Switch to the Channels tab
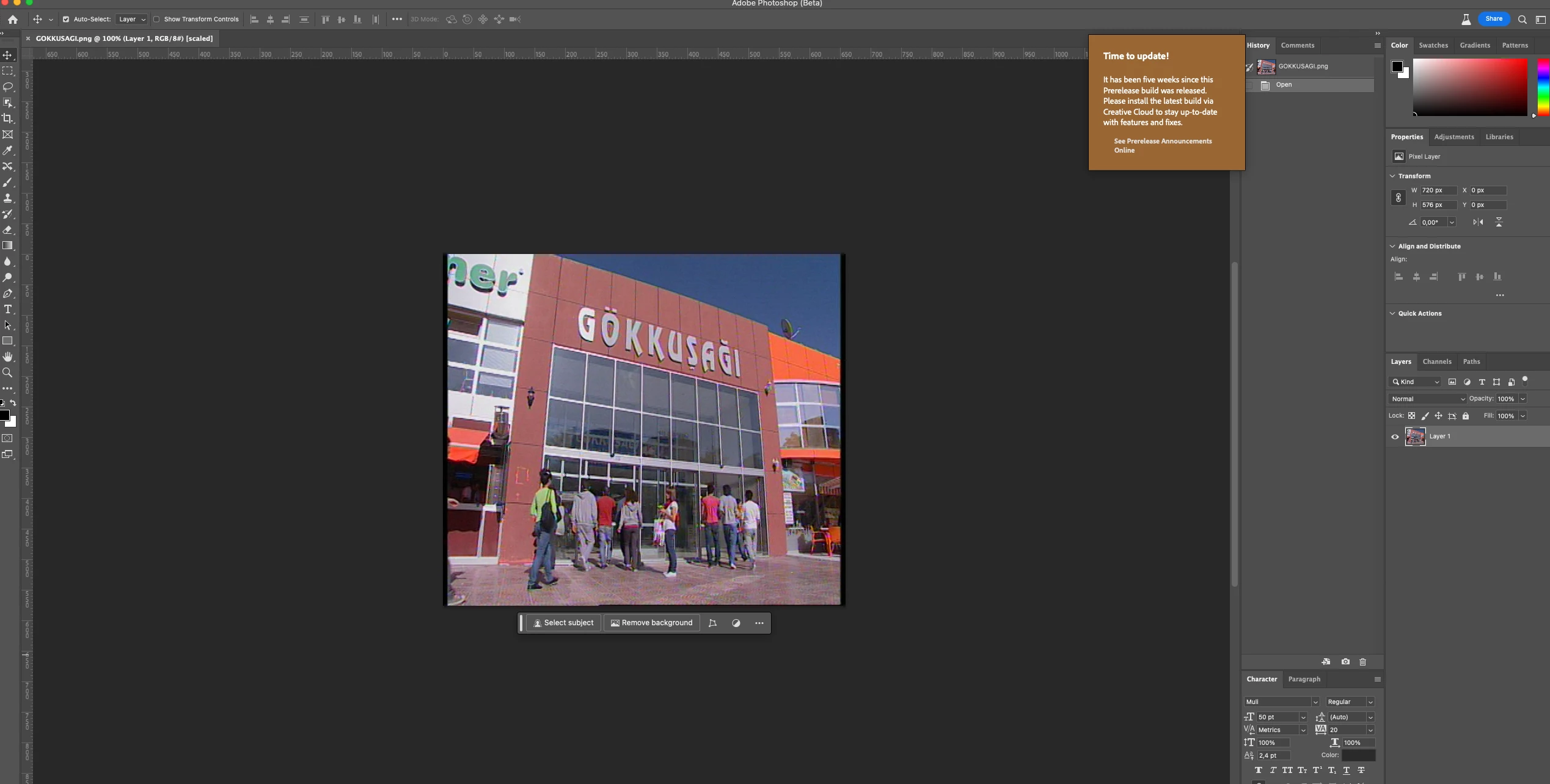Viewport: 1550px width, 784px height. coord(1436,361)
